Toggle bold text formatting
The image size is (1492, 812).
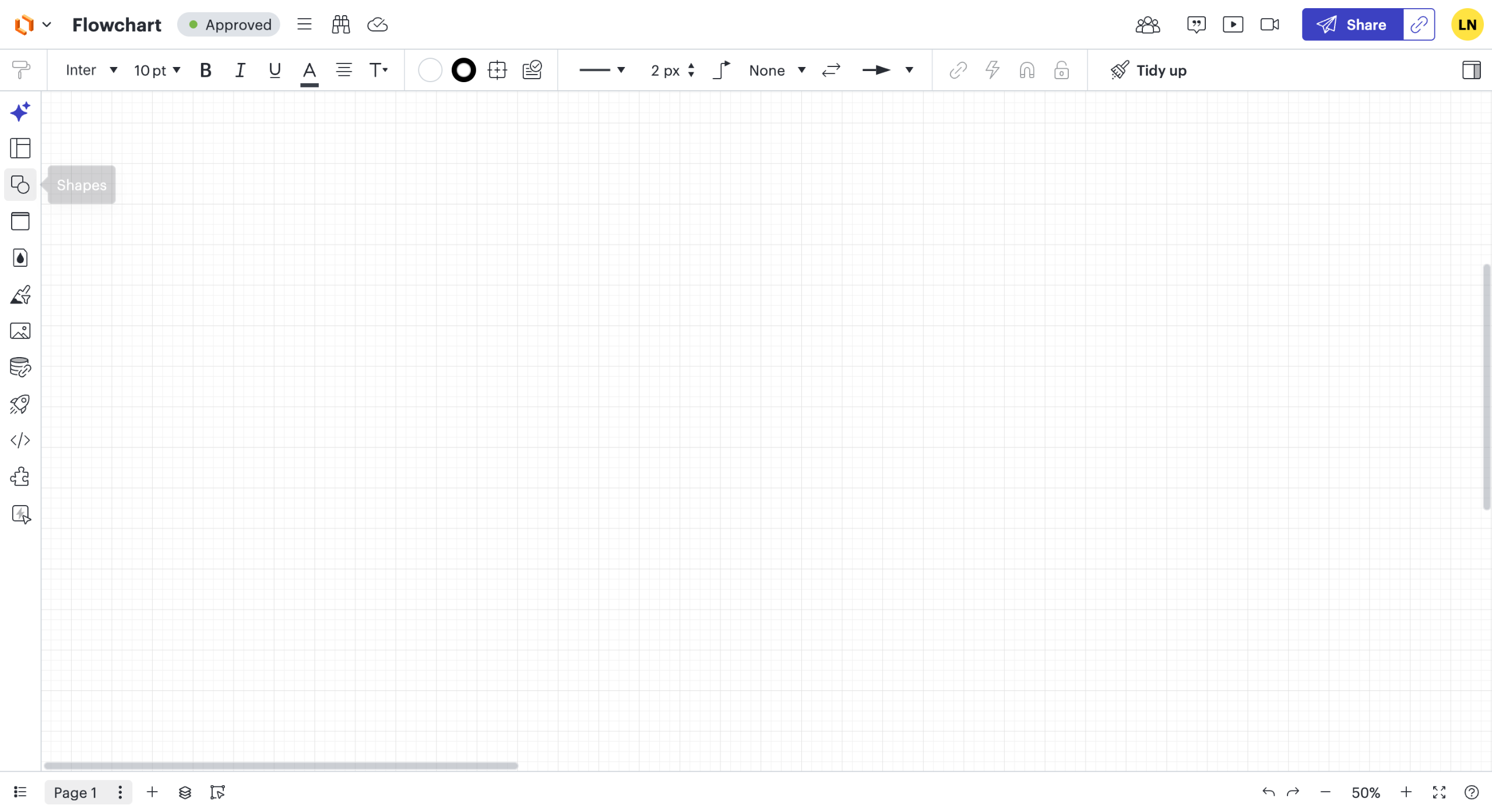pyautogui.click(x=205, y=70)
